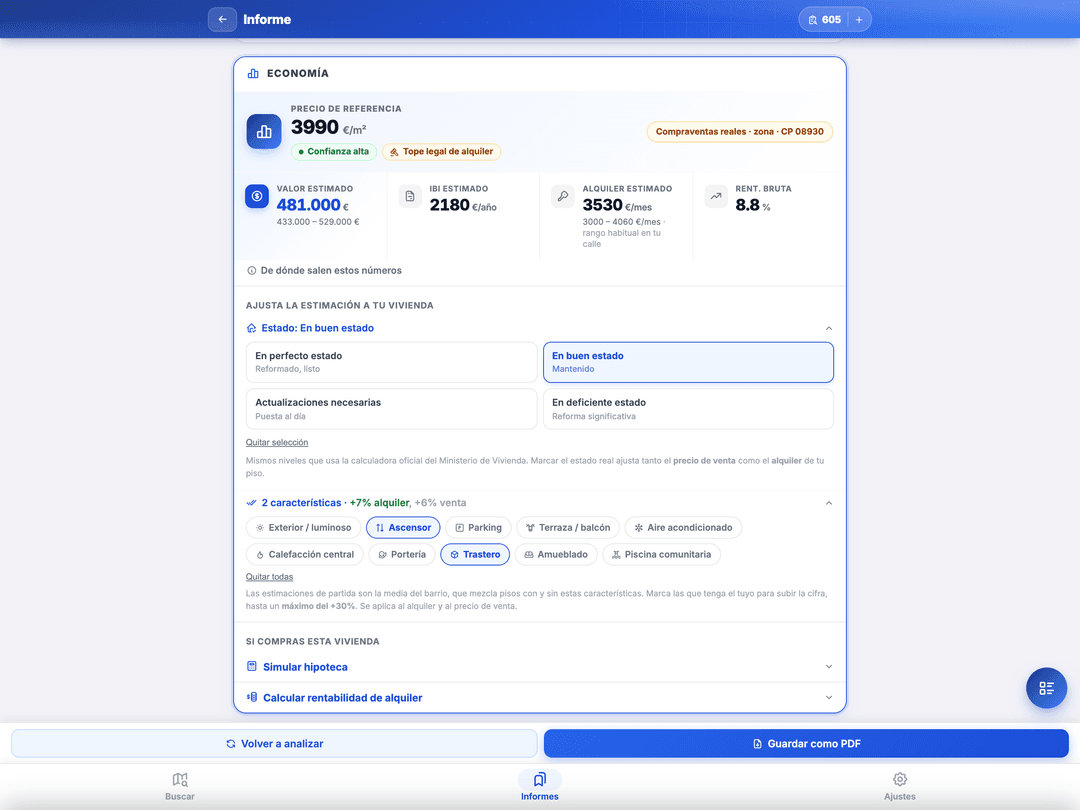Select 'En perfecto estado' option
1080x810 pixels.
pos(391,362)
